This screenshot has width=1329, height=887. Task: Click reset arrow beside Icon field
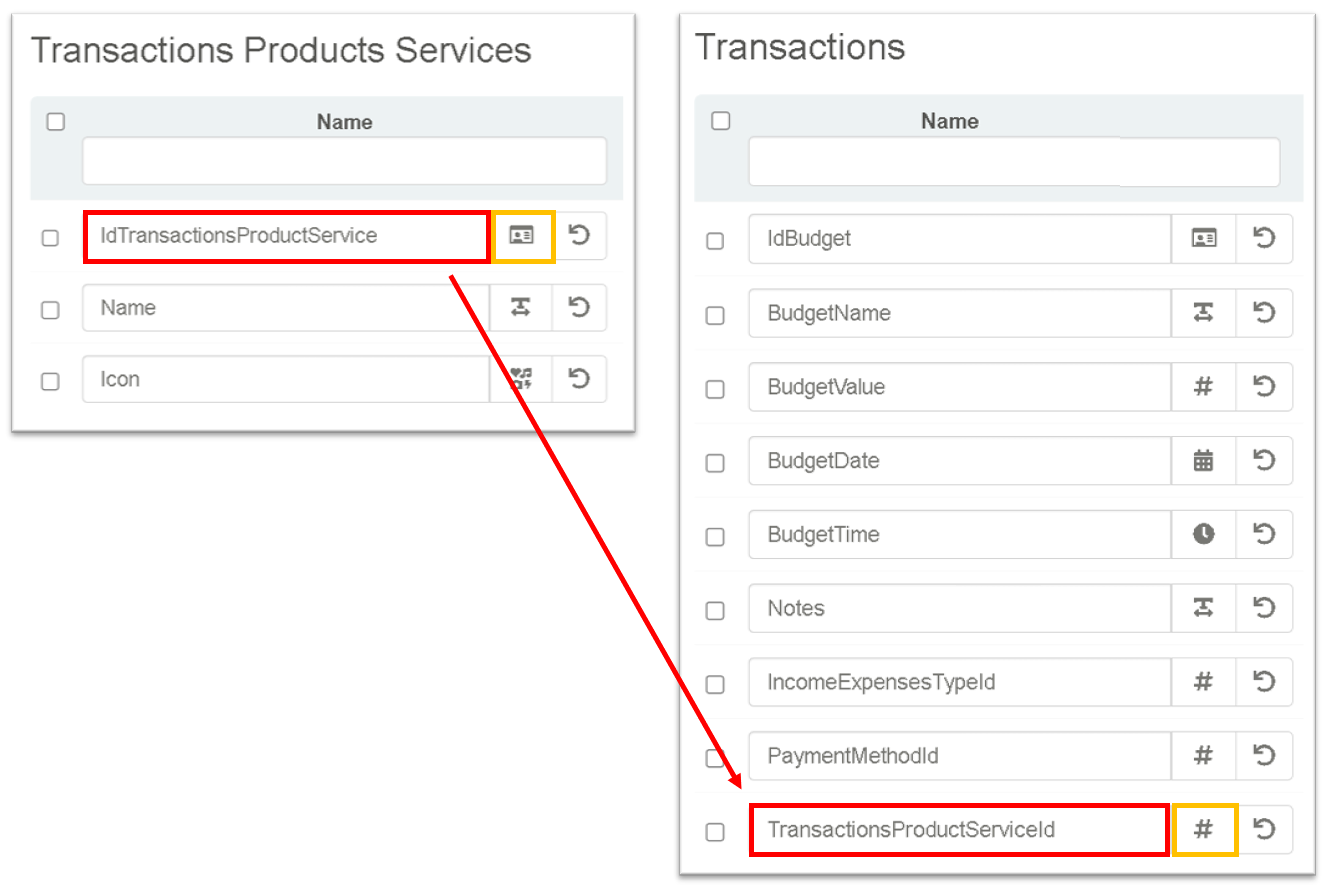coord(579,379)
